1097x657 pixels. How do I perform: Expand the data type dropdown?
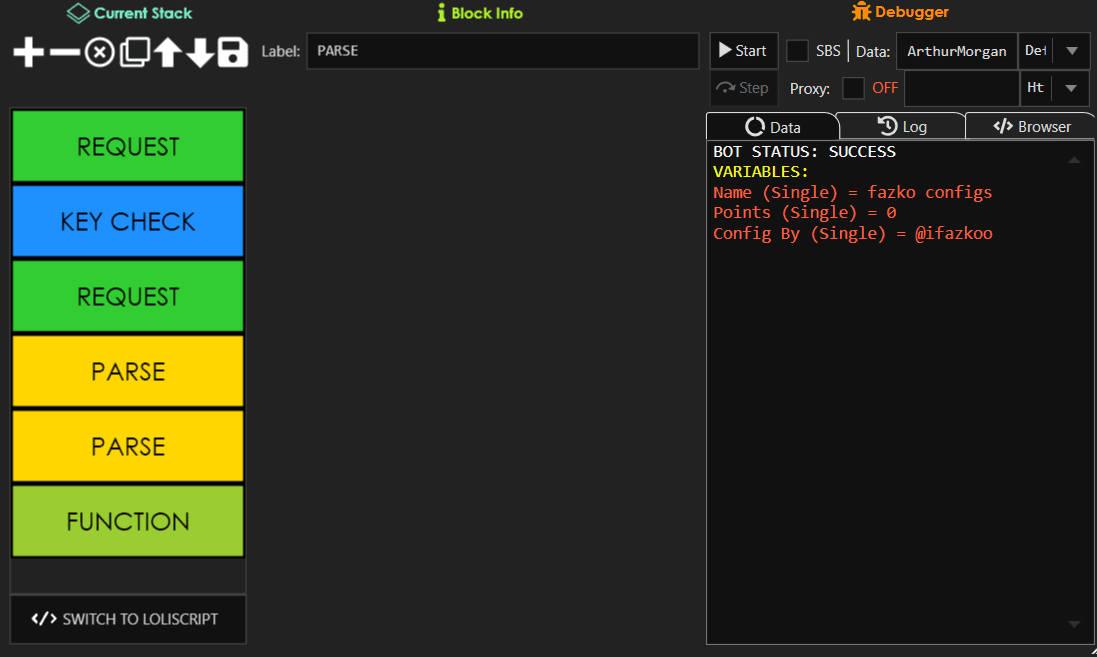(1071, 51)
